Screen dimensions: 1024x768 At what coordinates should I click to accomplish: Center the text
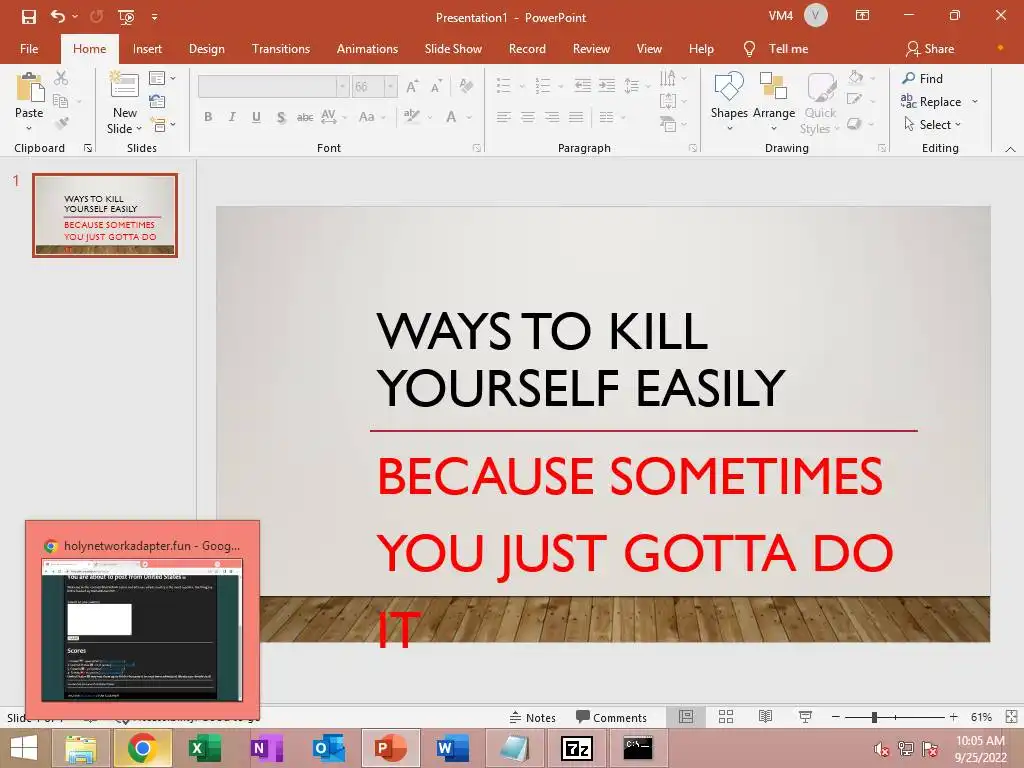[528, 117]
